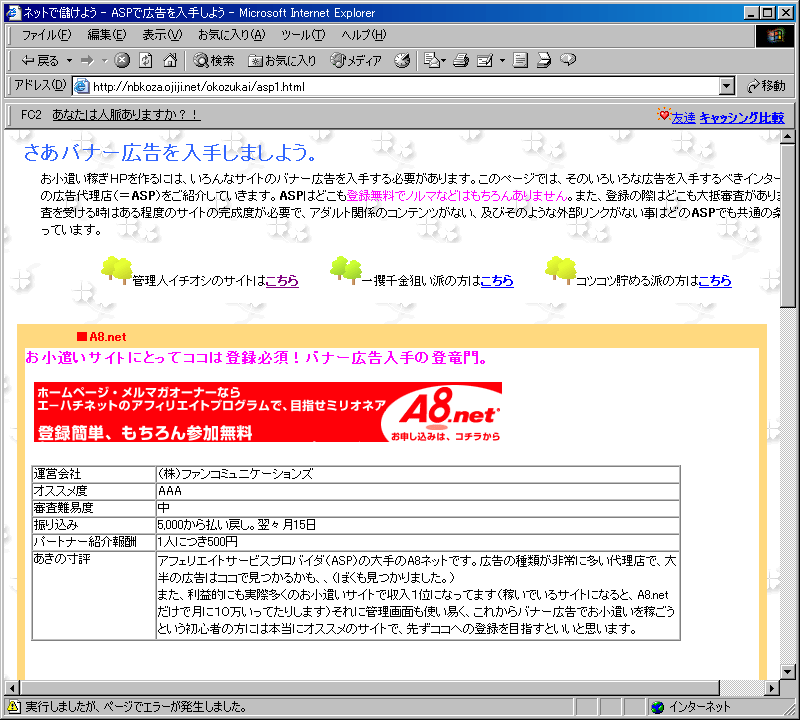Viewport: 800px width, 720px height.
Task: Click the AAA rating cell
Action: click(x=418, y=491)
